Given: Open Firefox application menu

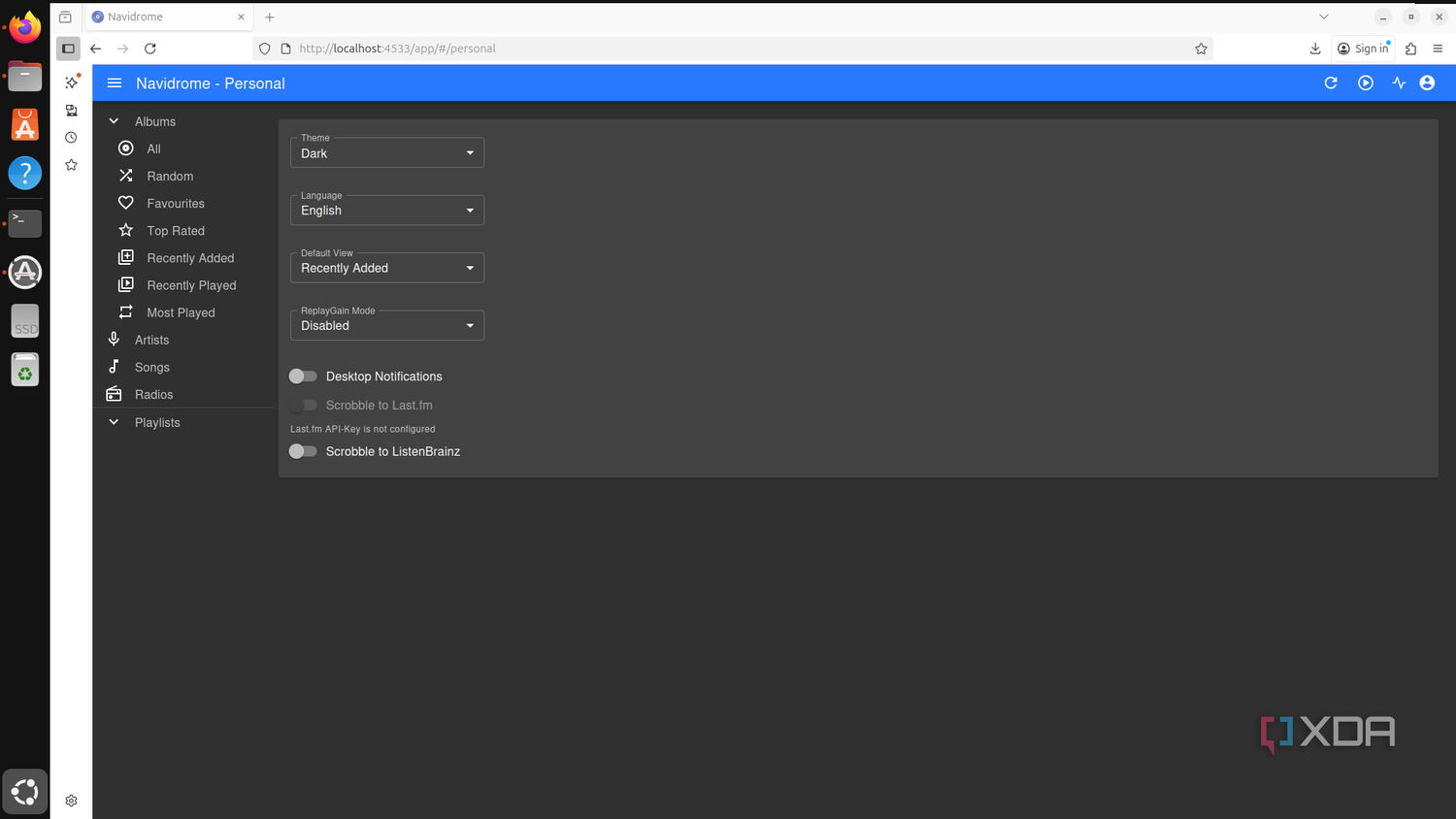Looking at the screenshot, I should 1438,49.
